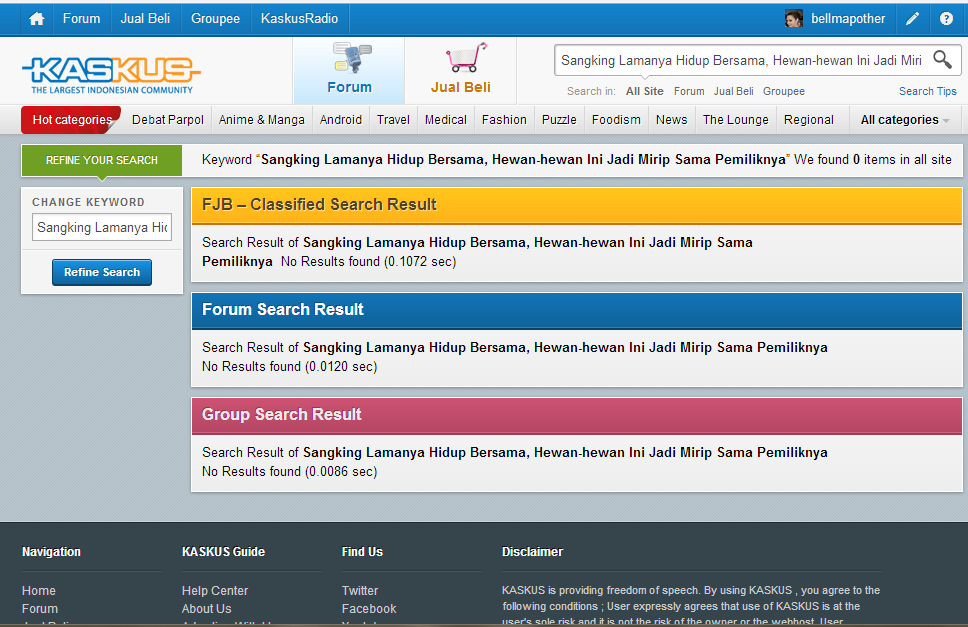Expand the All categories dropdown
The image size is (968, 627).
[x=905, y=120]
